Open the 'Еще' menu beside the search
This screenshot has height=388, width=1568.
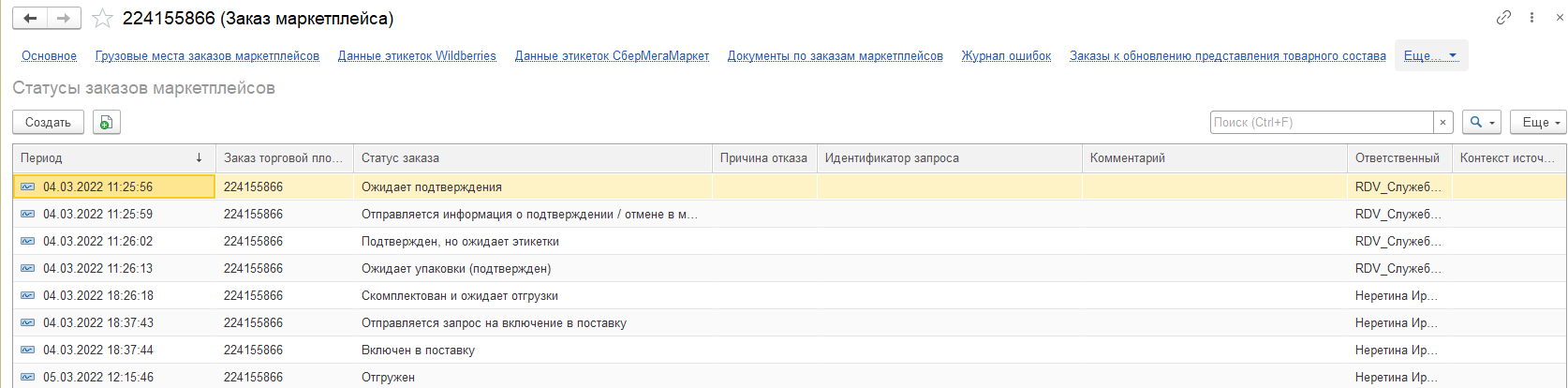click(x=1538, y=122)
